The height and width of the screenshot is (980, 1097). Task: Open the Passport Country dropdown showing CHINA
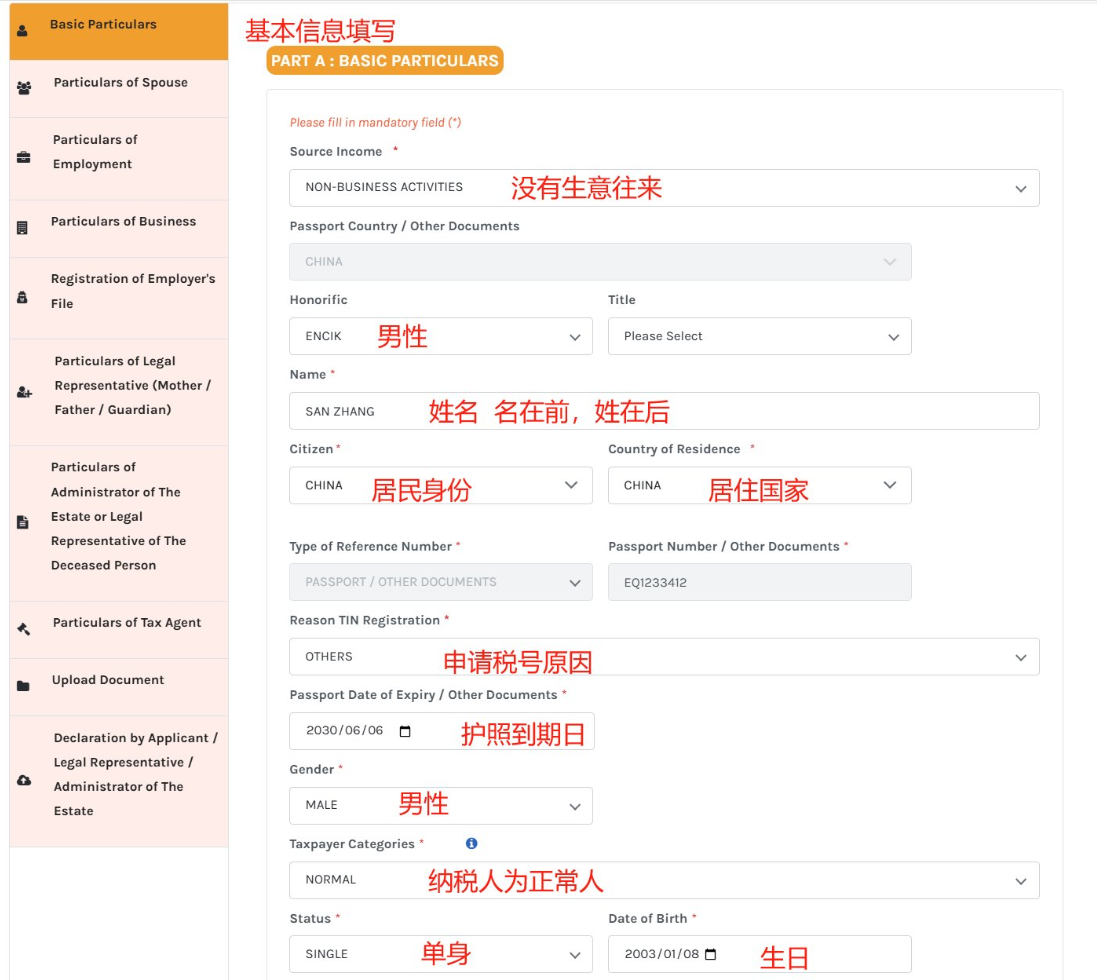pos(600,262)
